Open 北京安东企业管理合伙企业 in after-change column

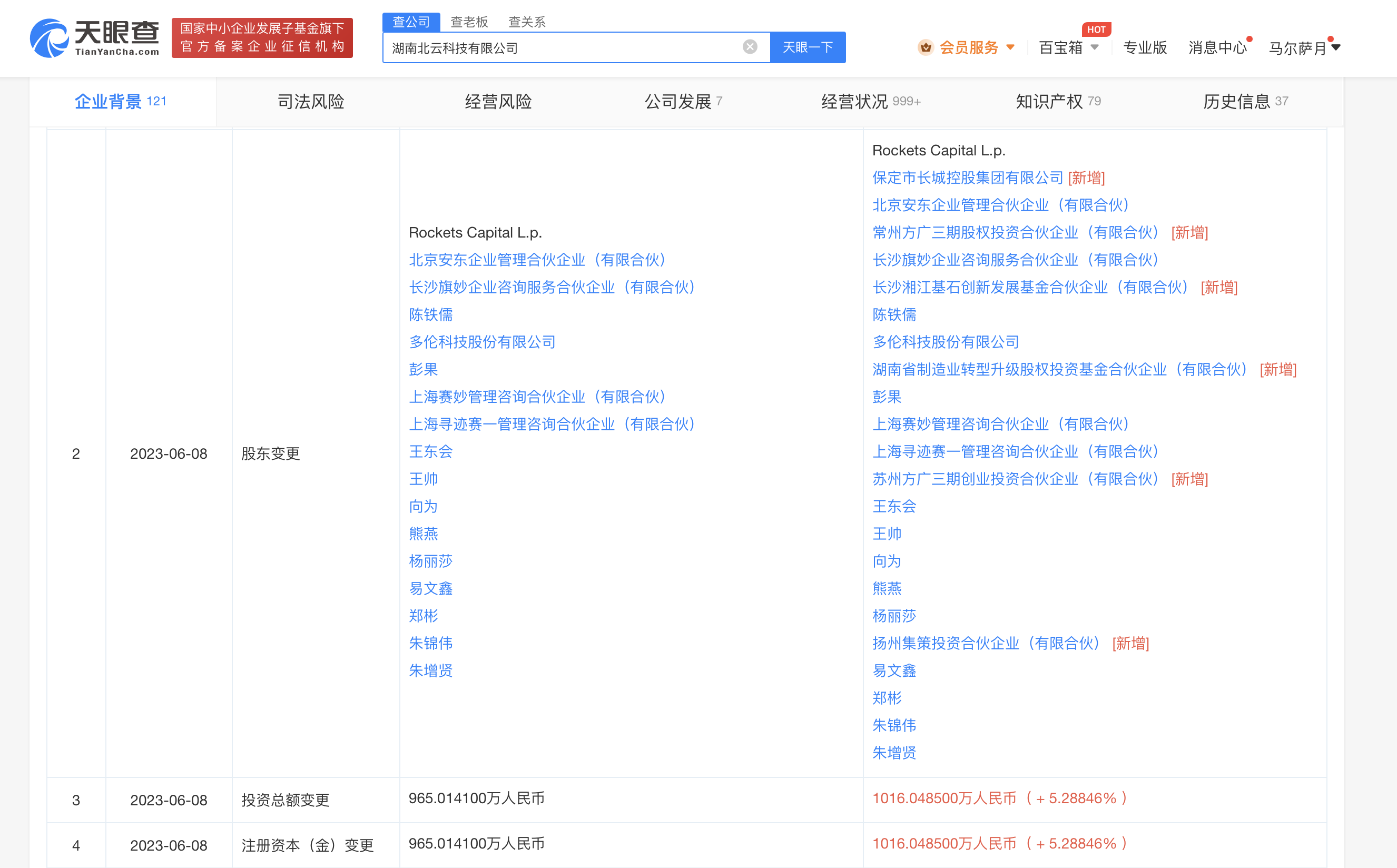coord(1002,205)
